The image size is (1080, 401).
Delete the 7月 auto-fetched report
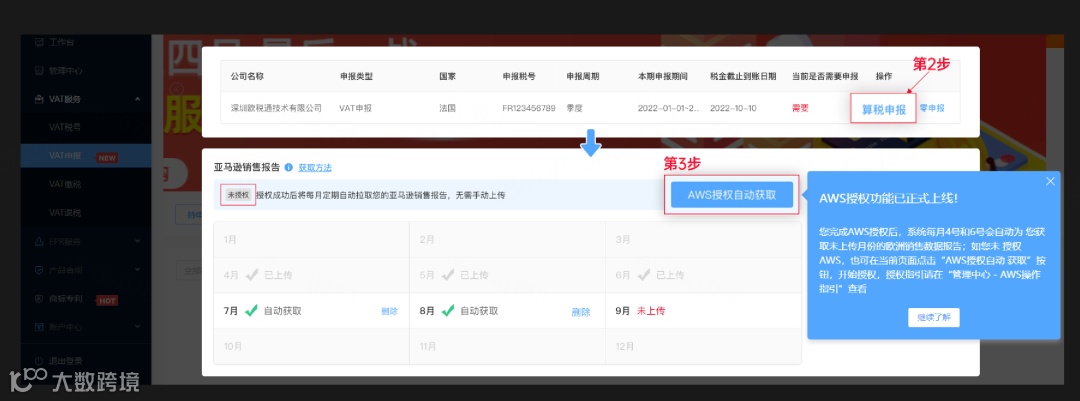(389, 311)
